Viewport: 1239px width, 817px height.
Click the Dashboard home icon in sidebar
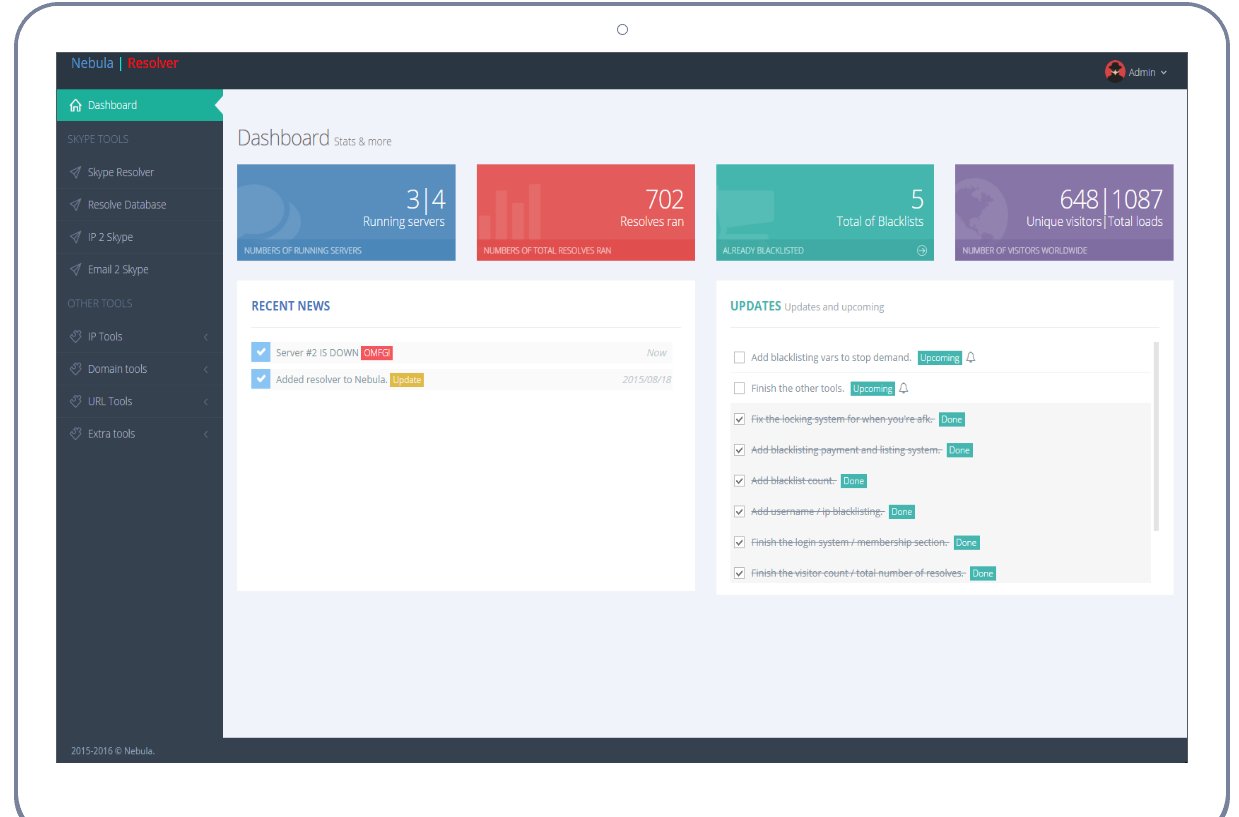point(75,105)
